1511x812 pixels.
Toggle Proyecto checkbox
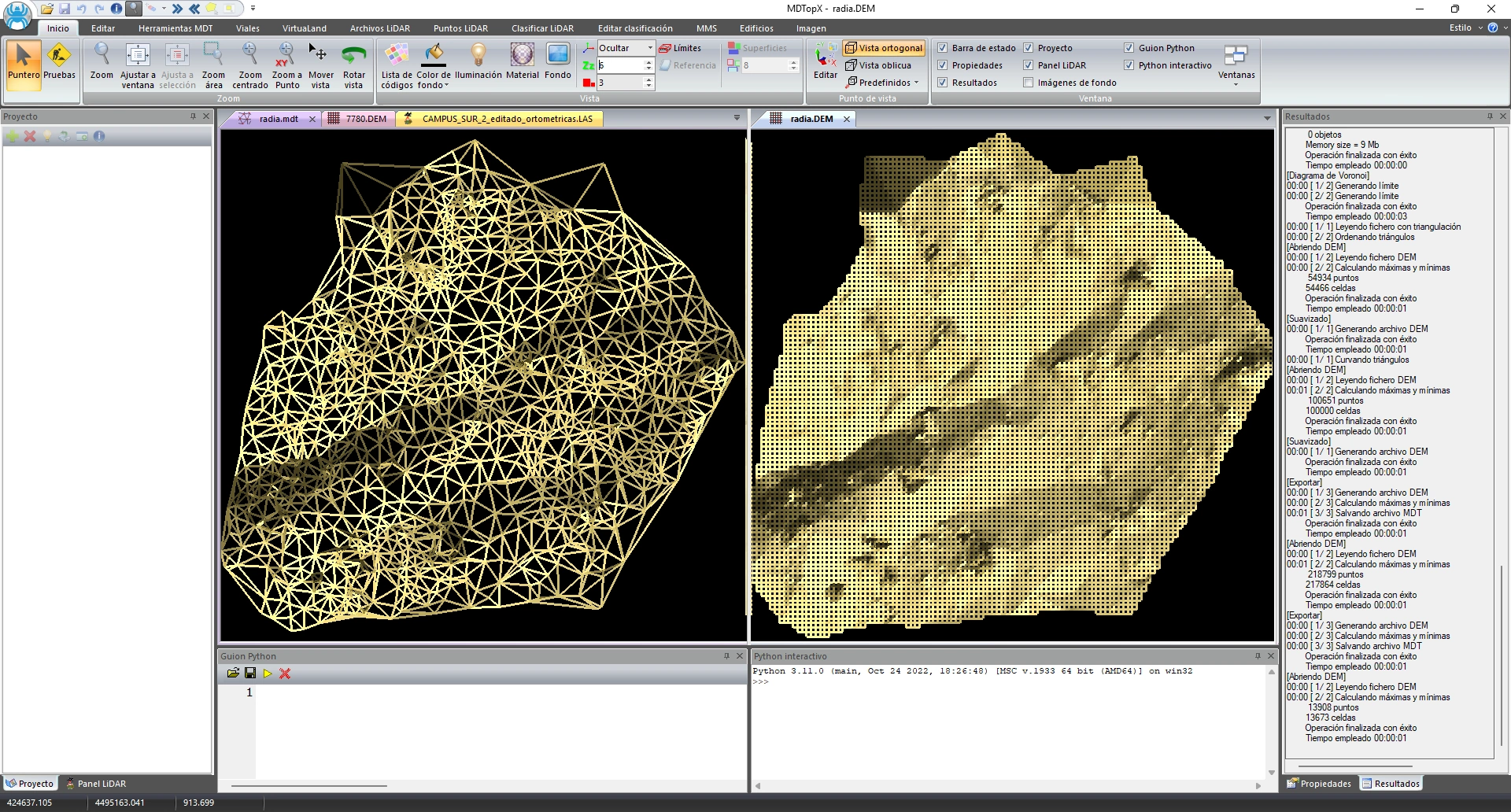coord(1028,48)
